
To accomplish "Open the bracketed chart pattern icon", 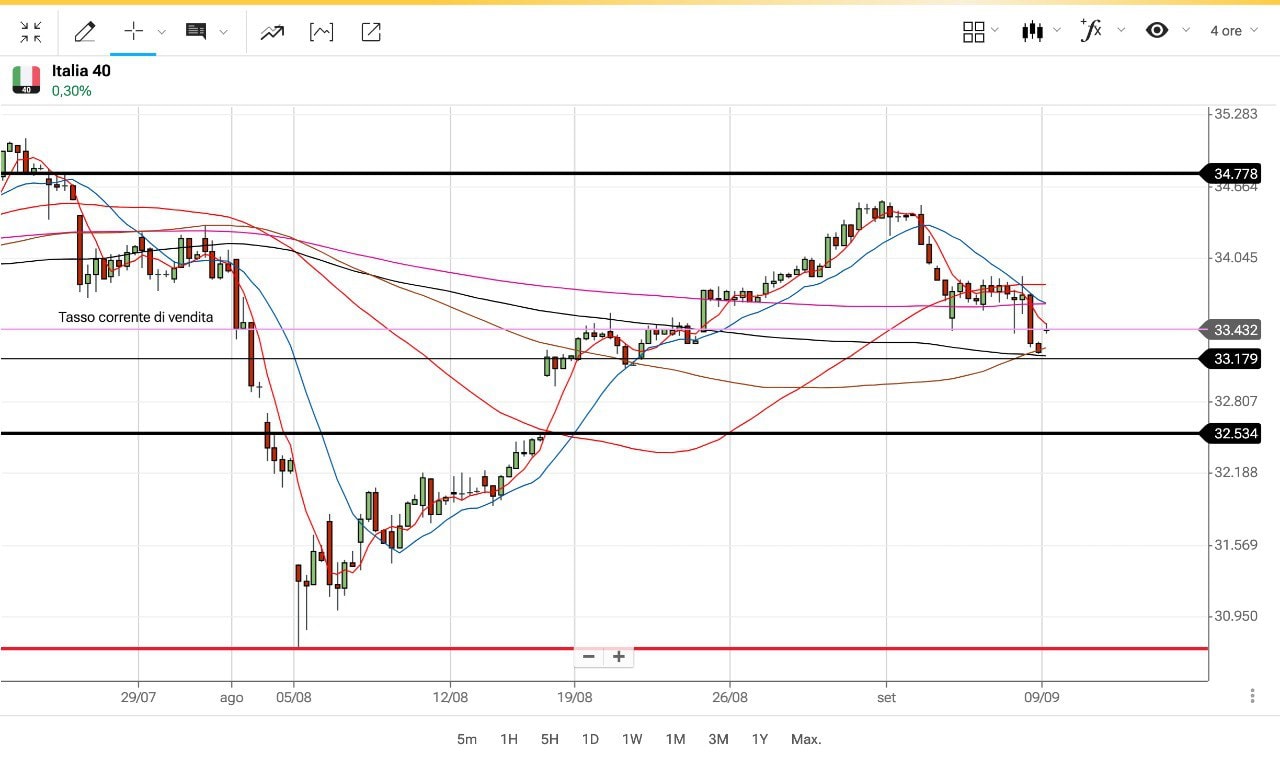I will click(x=321, y=32).
